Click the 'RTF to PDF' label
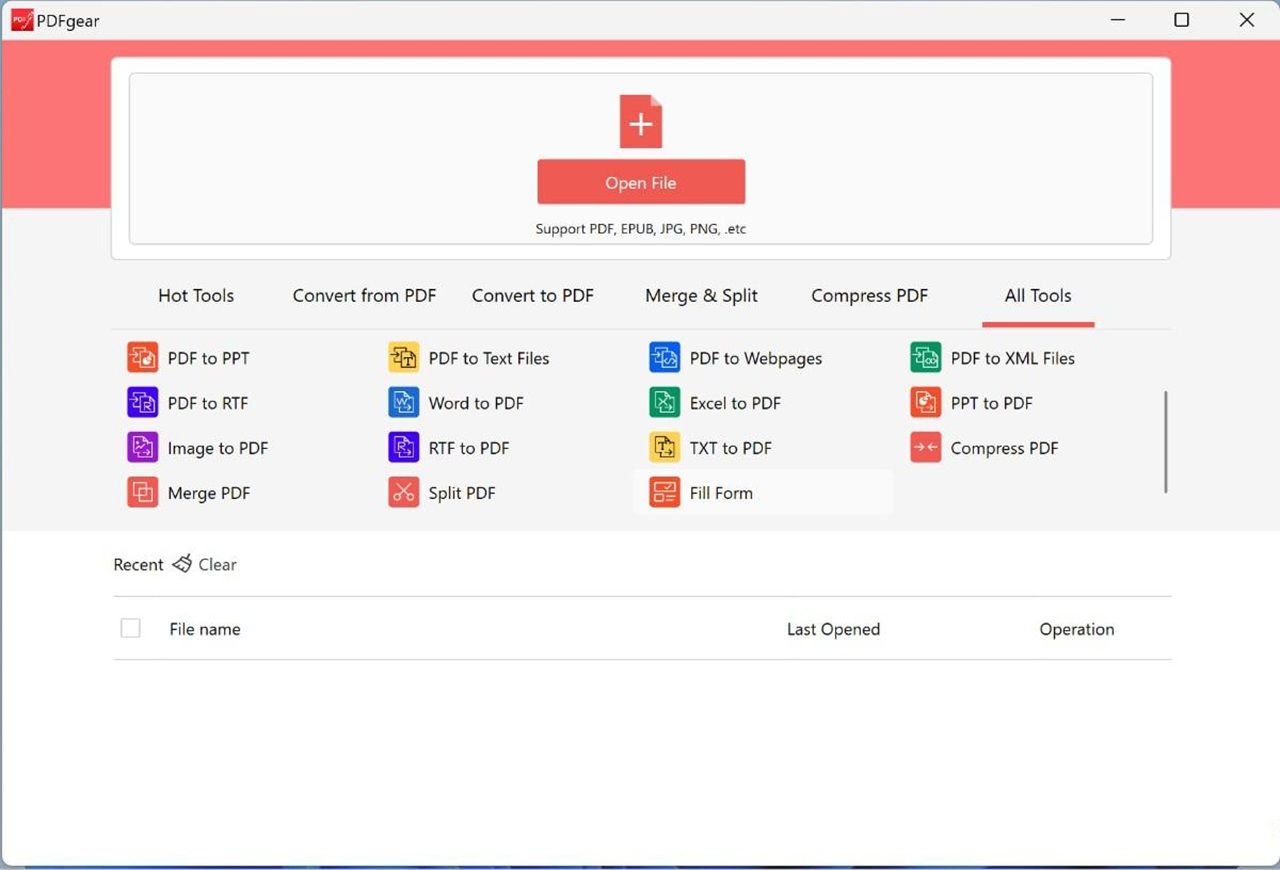1280x870 pixels. coord(469,448)
